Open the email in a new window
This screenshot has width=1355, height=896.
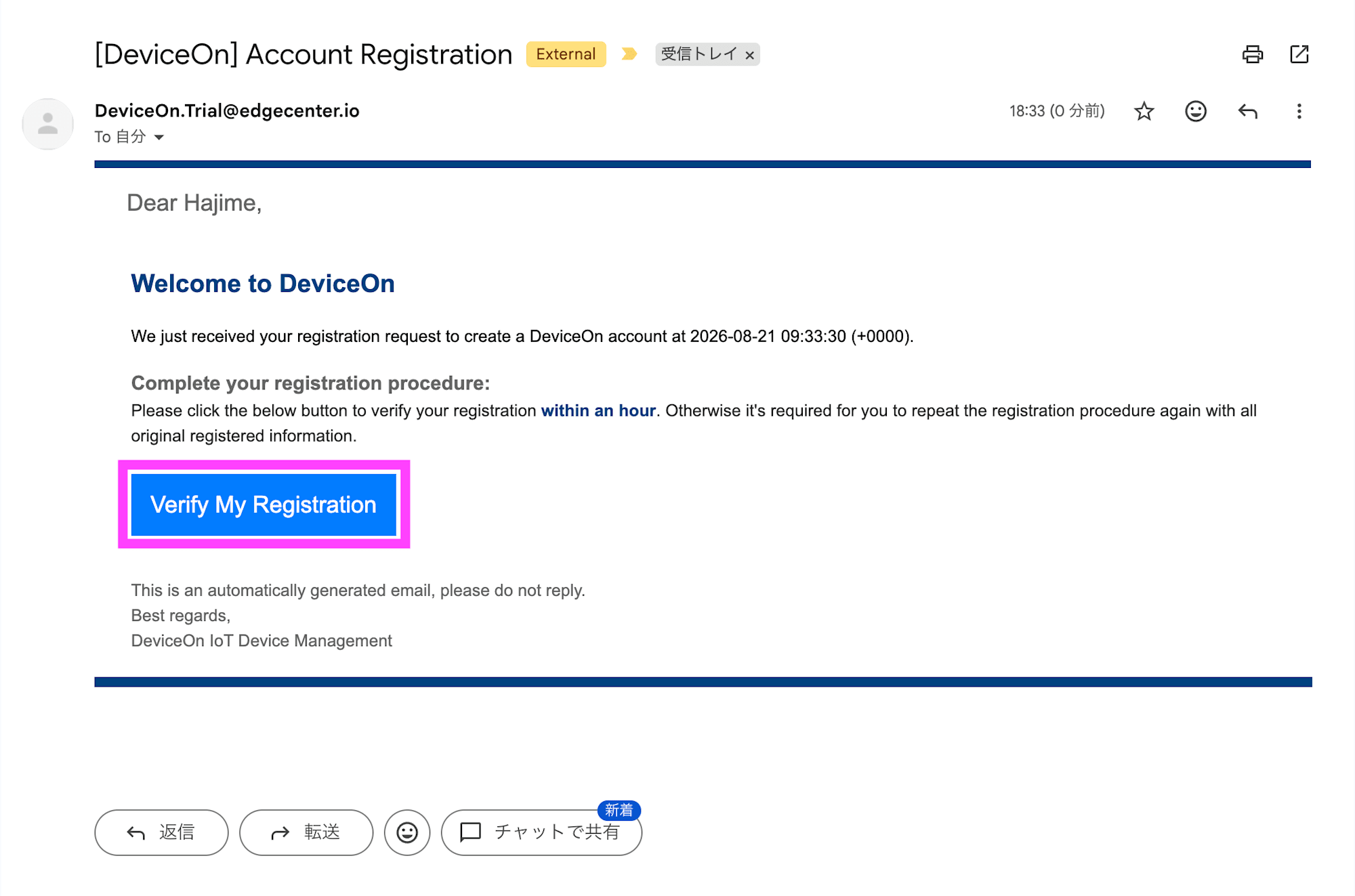pos(1299,54)
